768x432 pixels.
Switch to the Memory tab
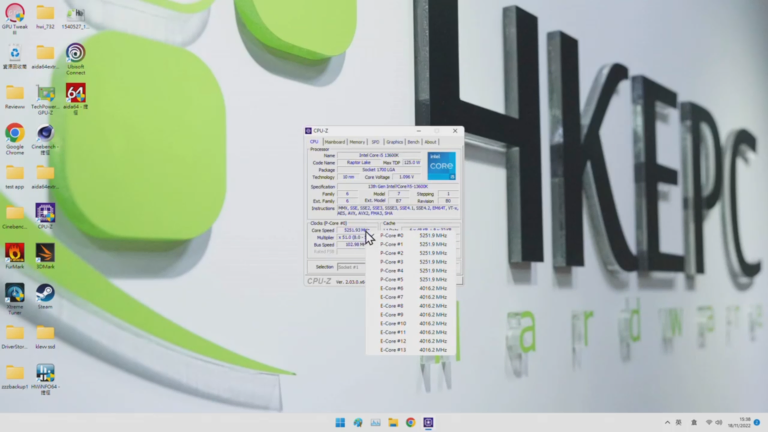(357, 142)
